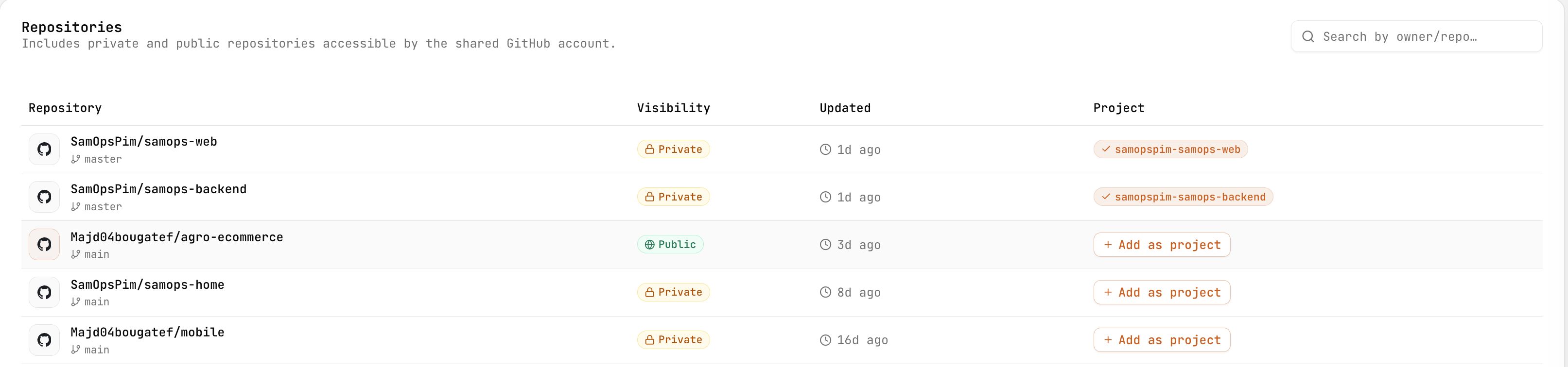Click the clock icon next to 16d ago
This screenshot has width=1568, height=367.
click(825, 340)
